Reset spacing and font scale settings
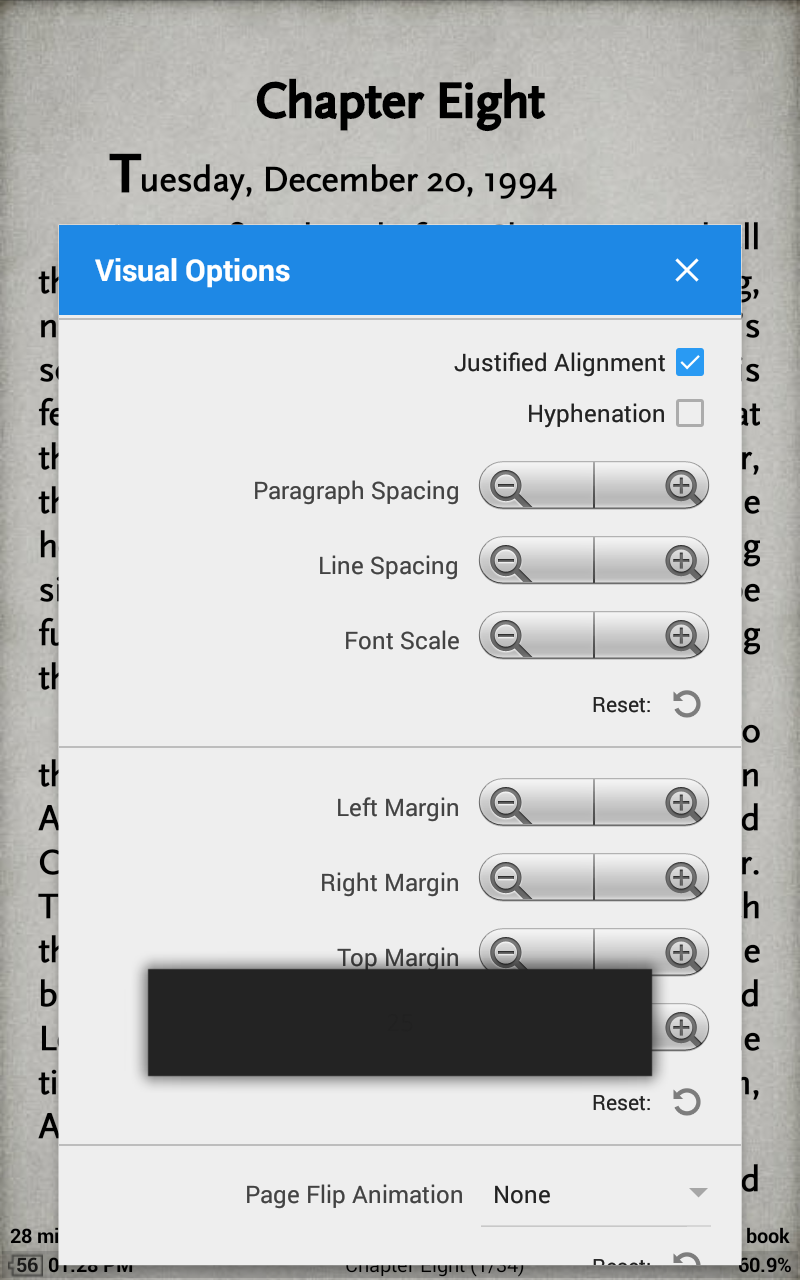Viewport: 800px width, 1280px height. 686,705
